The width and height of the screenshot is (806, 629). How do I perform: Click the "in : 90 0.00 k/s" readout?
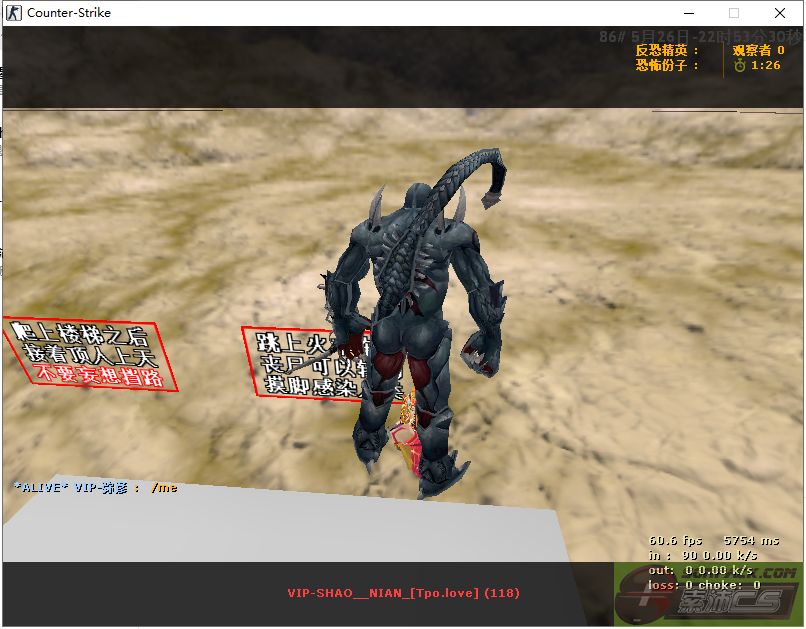[703, 556]
